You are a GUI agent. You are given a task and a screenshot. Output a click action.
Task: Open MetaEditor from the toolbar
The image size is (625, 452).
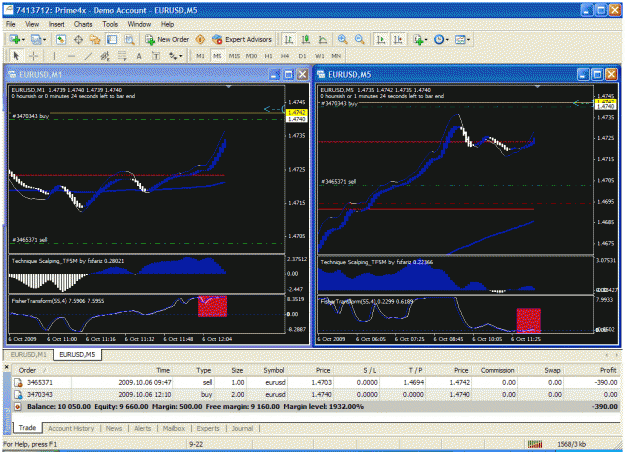tap(200, 39)
